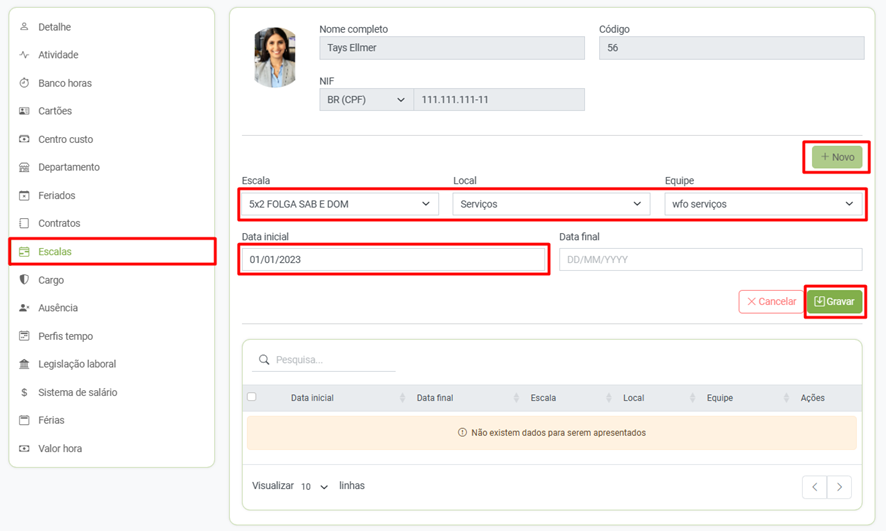Click the Atividade pulse icon
Screen dimensions: 886x531
pos(24,55)
